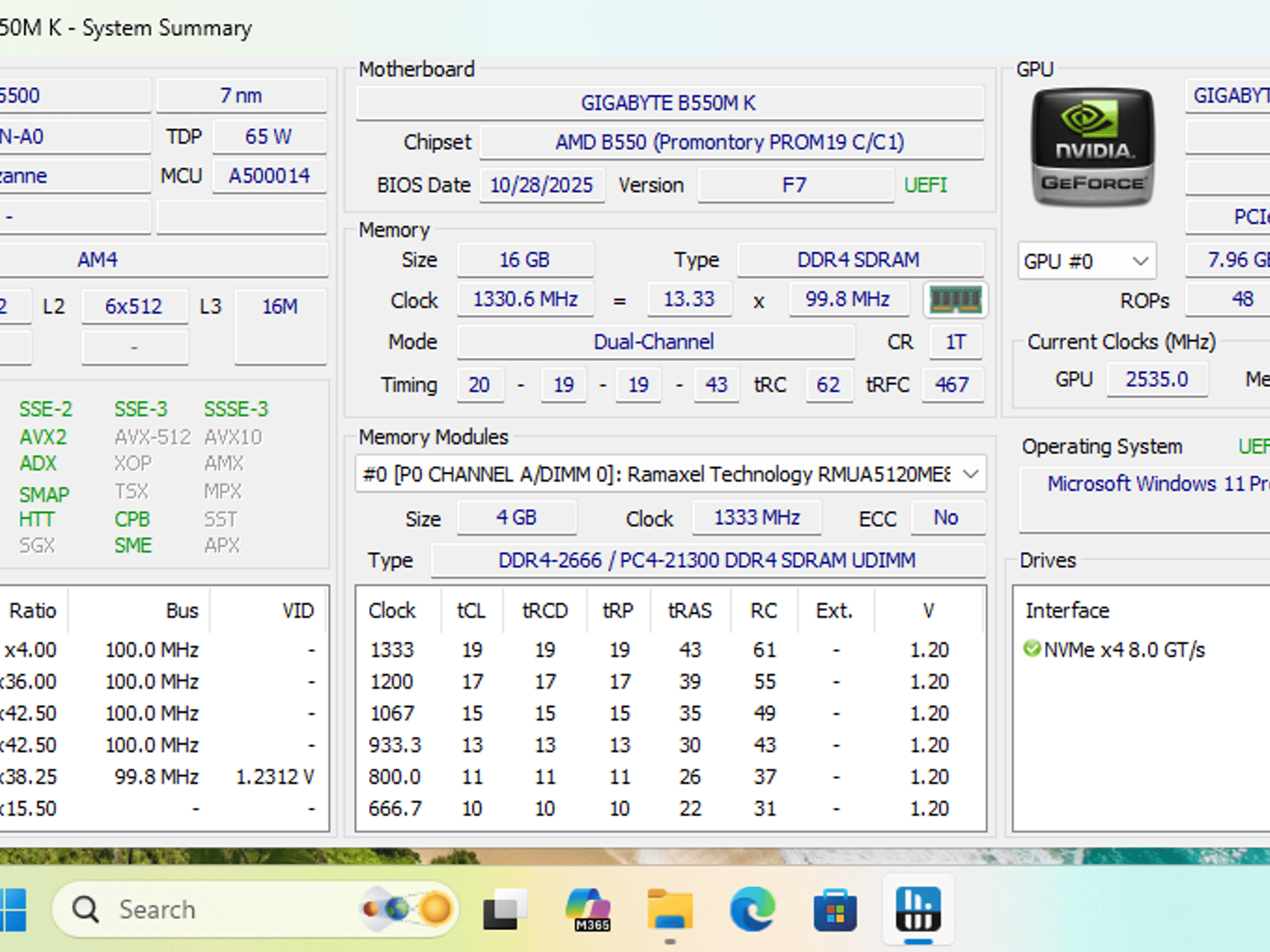This screenshot has width=1270, height=952.
Task: Click the AMD B550 chipset field
Action: pyautogui.click(x=731, y=143)
